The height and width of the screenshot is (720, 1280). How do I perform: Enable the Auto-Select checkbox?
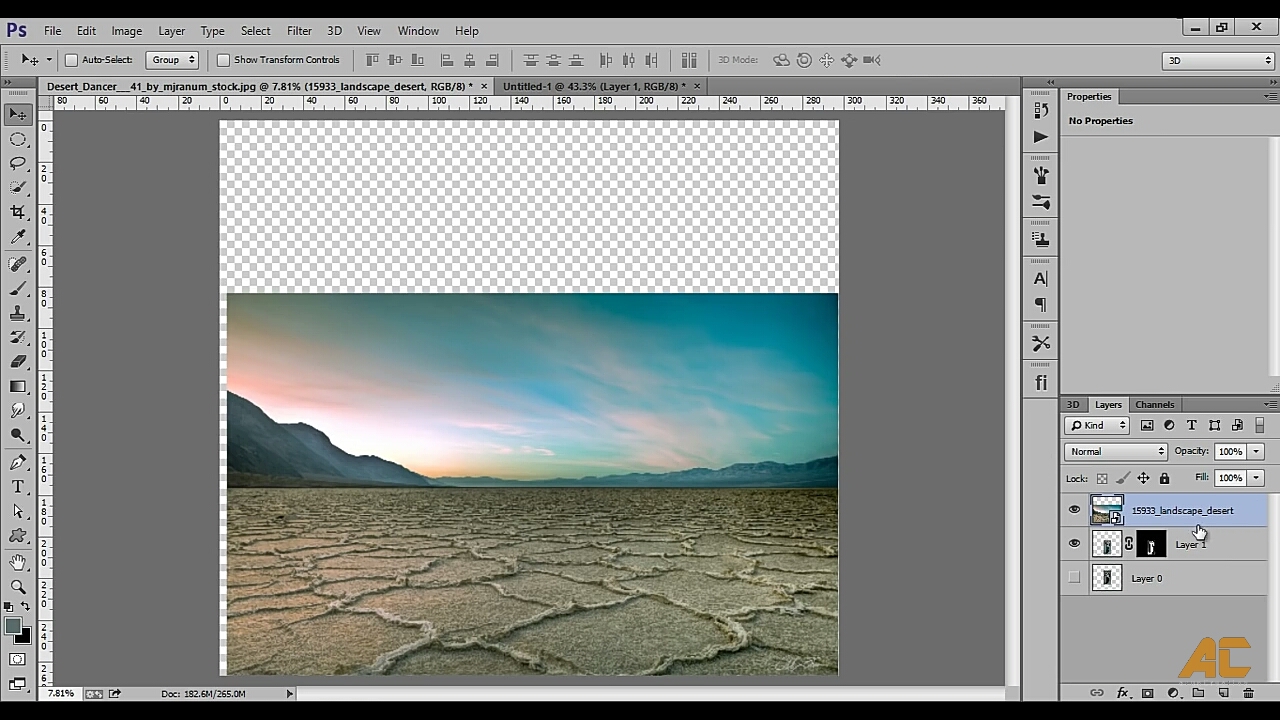pyautogui.click(x=71, y=60)
